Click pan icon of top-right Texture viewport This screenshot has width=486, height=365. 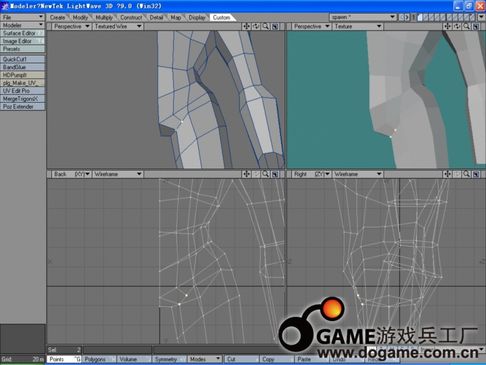pyautogui.click(x=448, y=26)
